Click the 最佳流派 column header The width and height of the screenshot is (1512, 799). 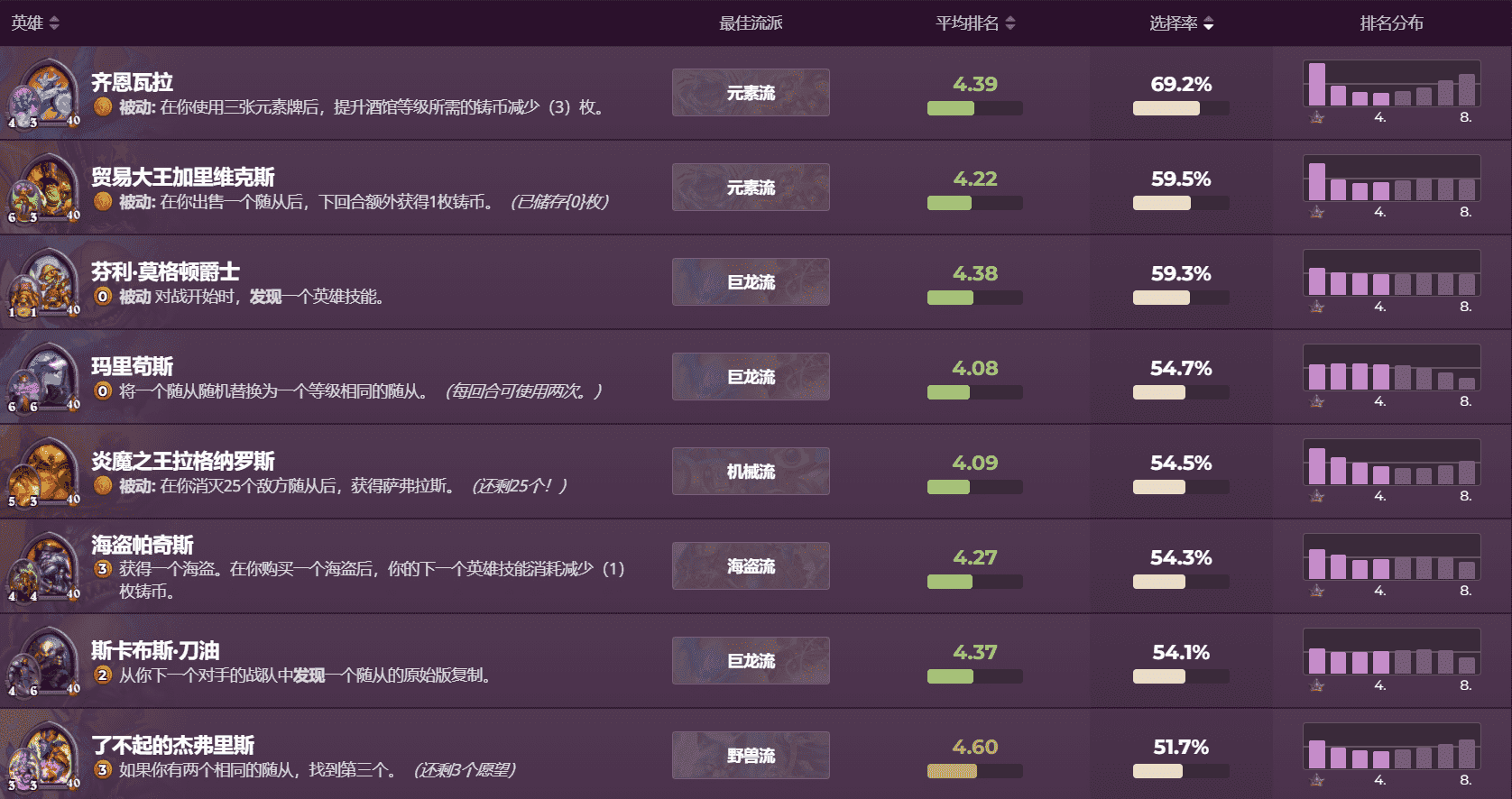tap(751, 23)
